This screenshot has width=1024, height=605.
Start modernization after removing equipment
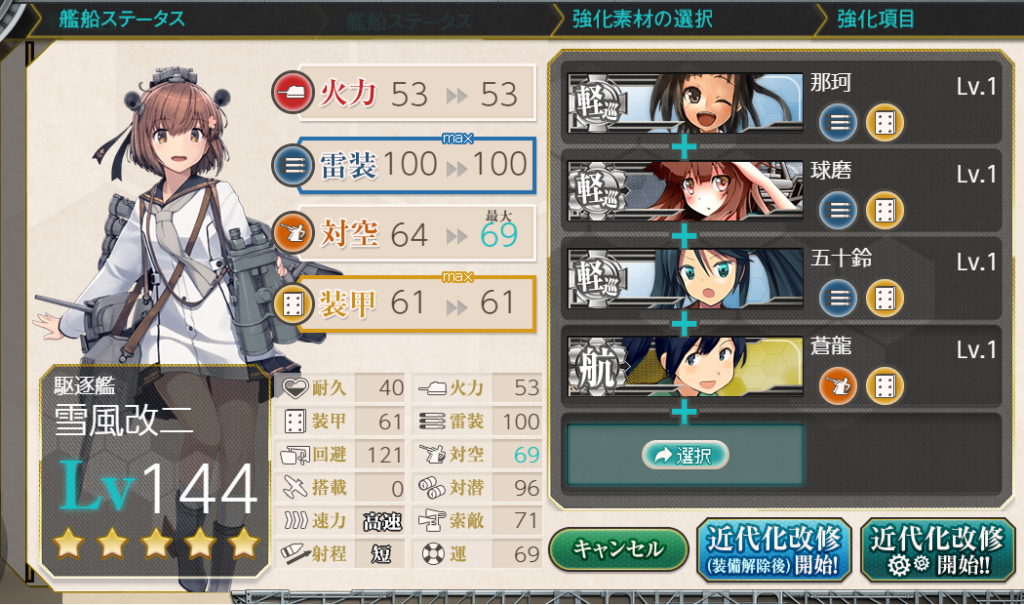pos(774,549)
